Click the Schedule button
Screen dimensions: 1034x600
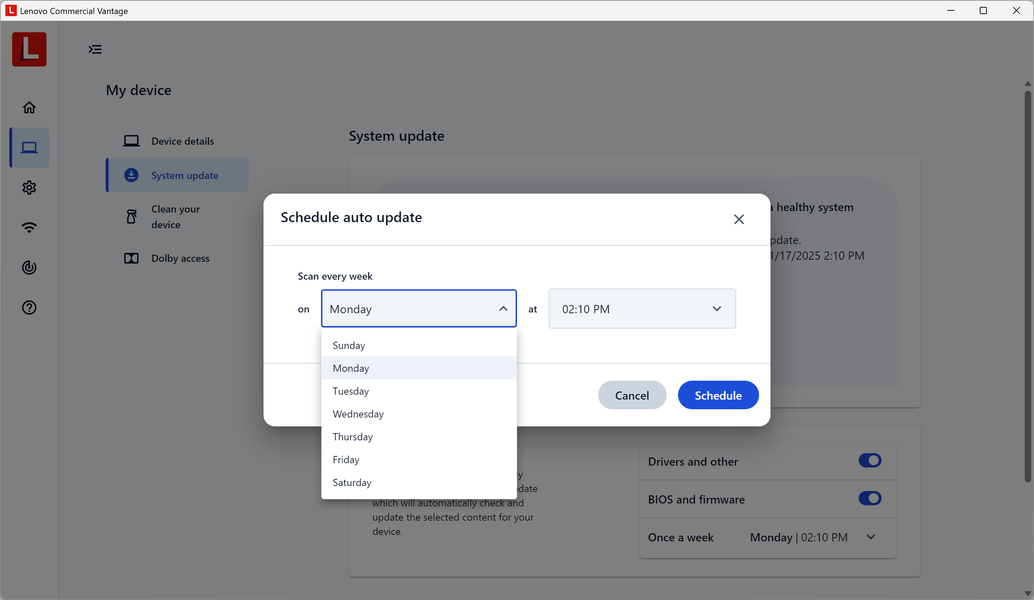(718, 395)
